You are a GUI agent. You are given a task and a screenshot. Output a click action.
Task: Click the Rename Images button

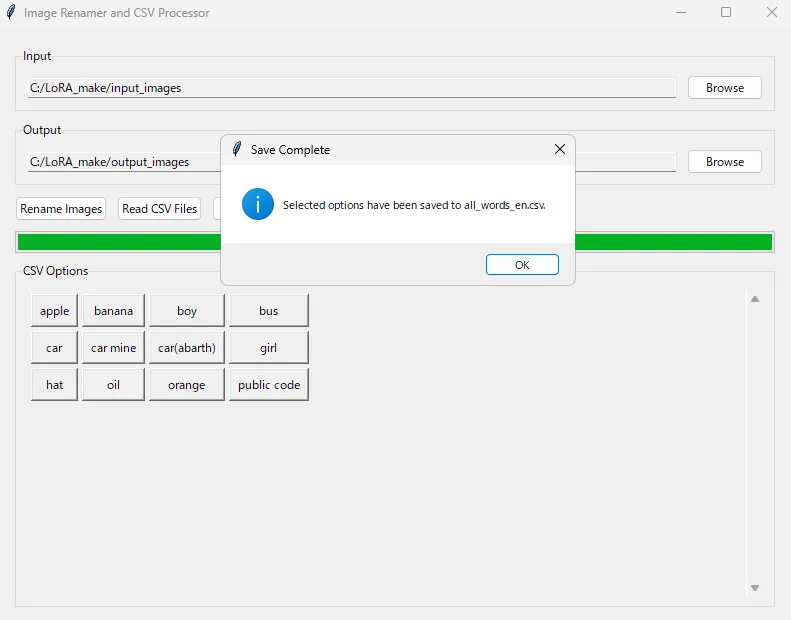coord(62,209)
